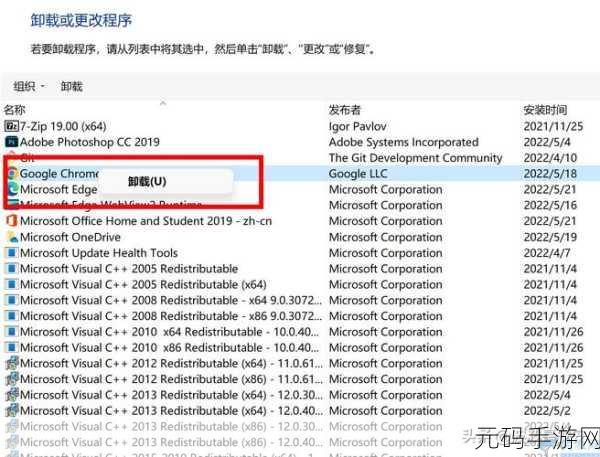Click icon for Visual C++ 2008 Redistributable x86
This screenshot has height=457, width=600.
(x=11, y=316)
